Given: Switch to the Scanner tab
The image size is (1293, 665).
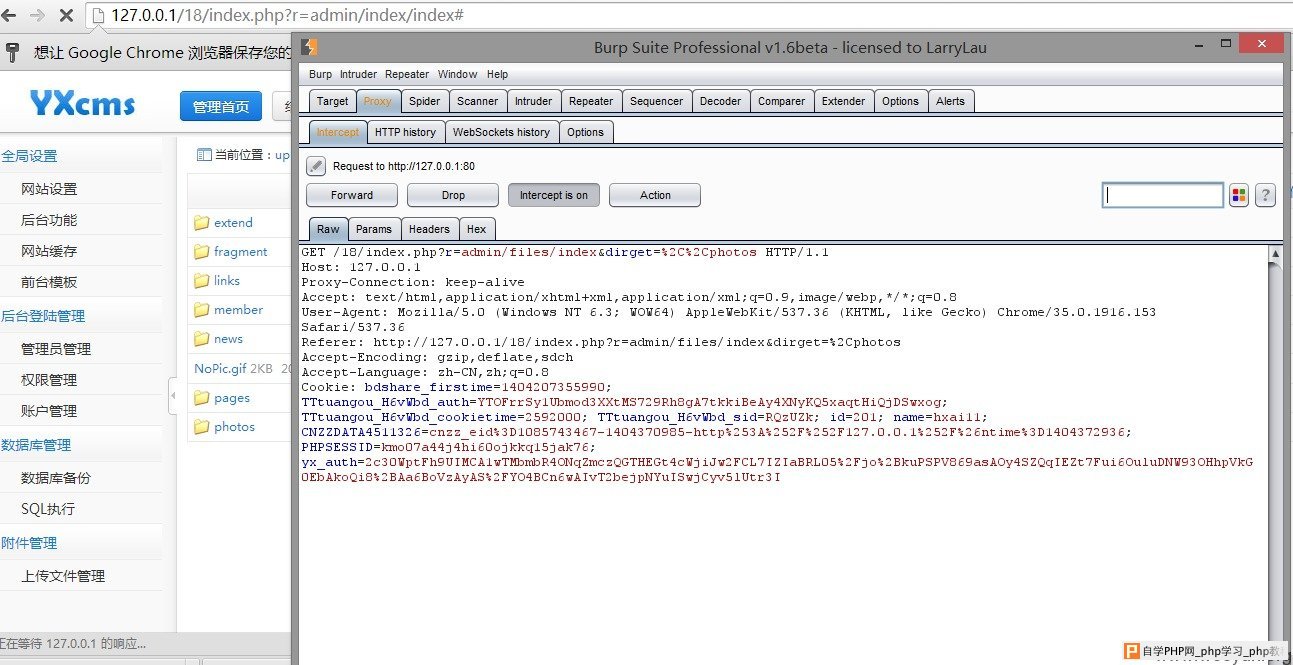Looking at the screenshot, I should pos(478,101).
